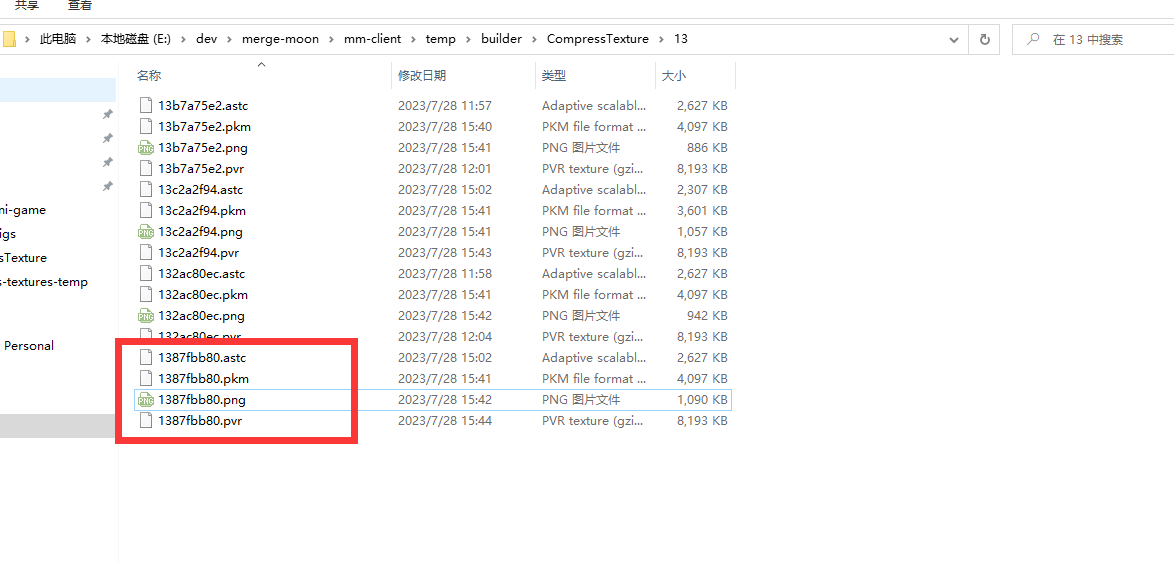Click file icon of 1387fbb80.pvr

pos(146,421)
